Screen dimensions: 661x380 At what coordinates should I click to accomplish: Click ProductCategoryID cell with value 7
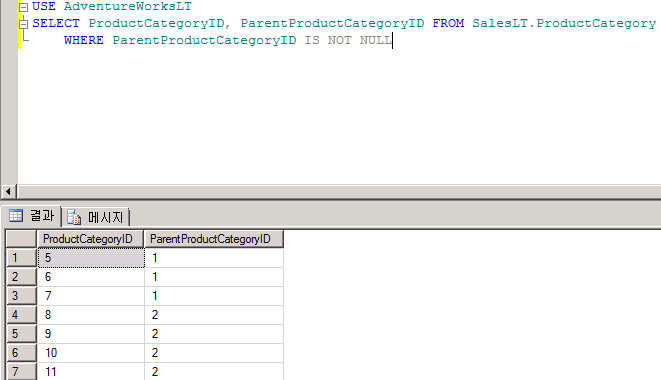(91, 296)
